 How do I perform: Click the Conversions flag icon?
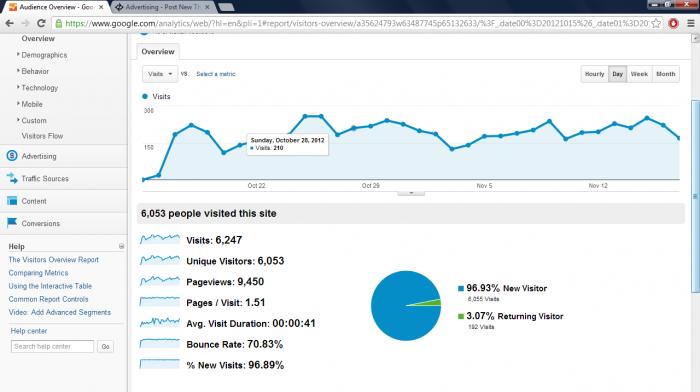(x=12, y=223)
